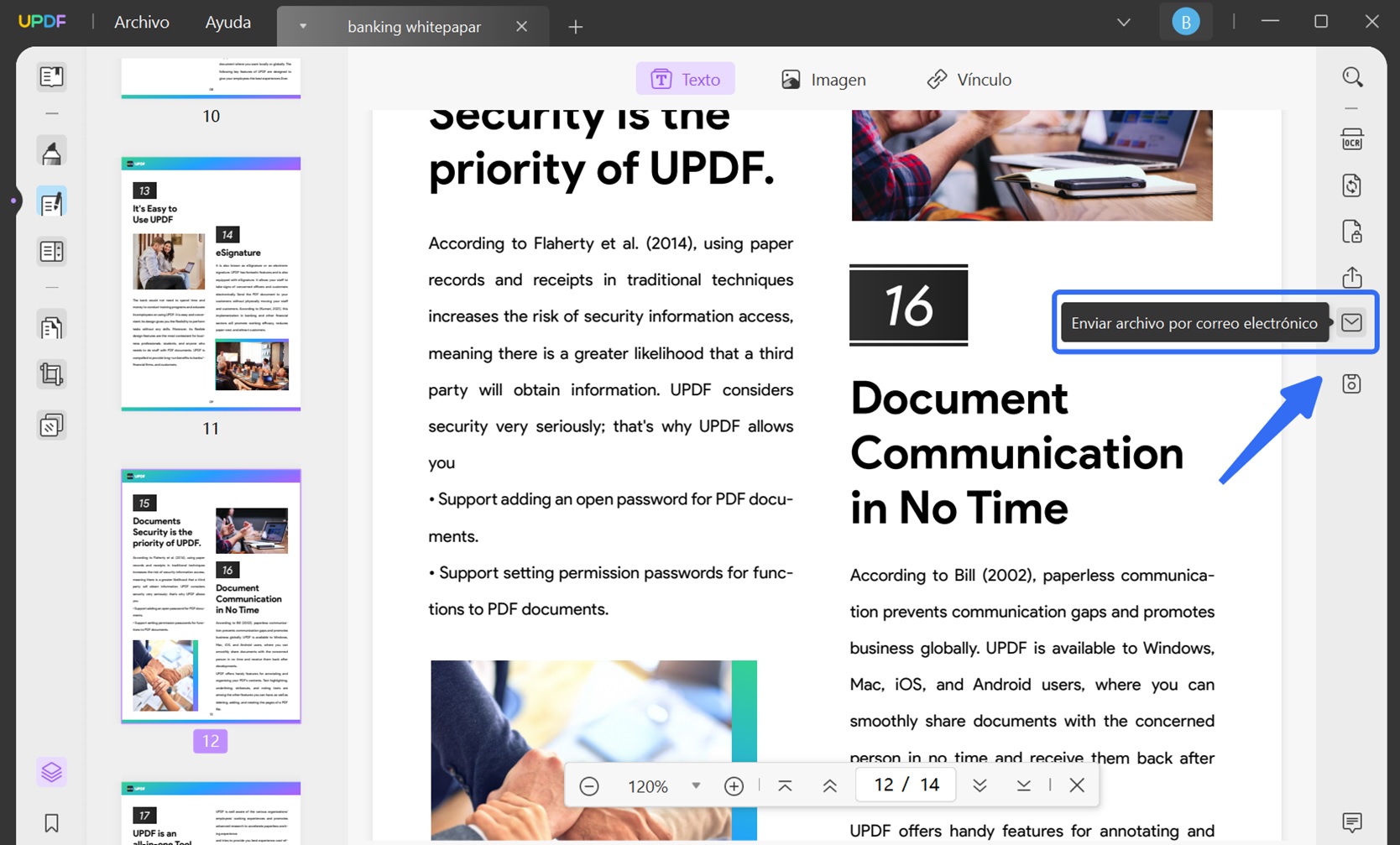1400x845 pixels.
Task: Open the Archivo menu
Action: click(142, 22)
